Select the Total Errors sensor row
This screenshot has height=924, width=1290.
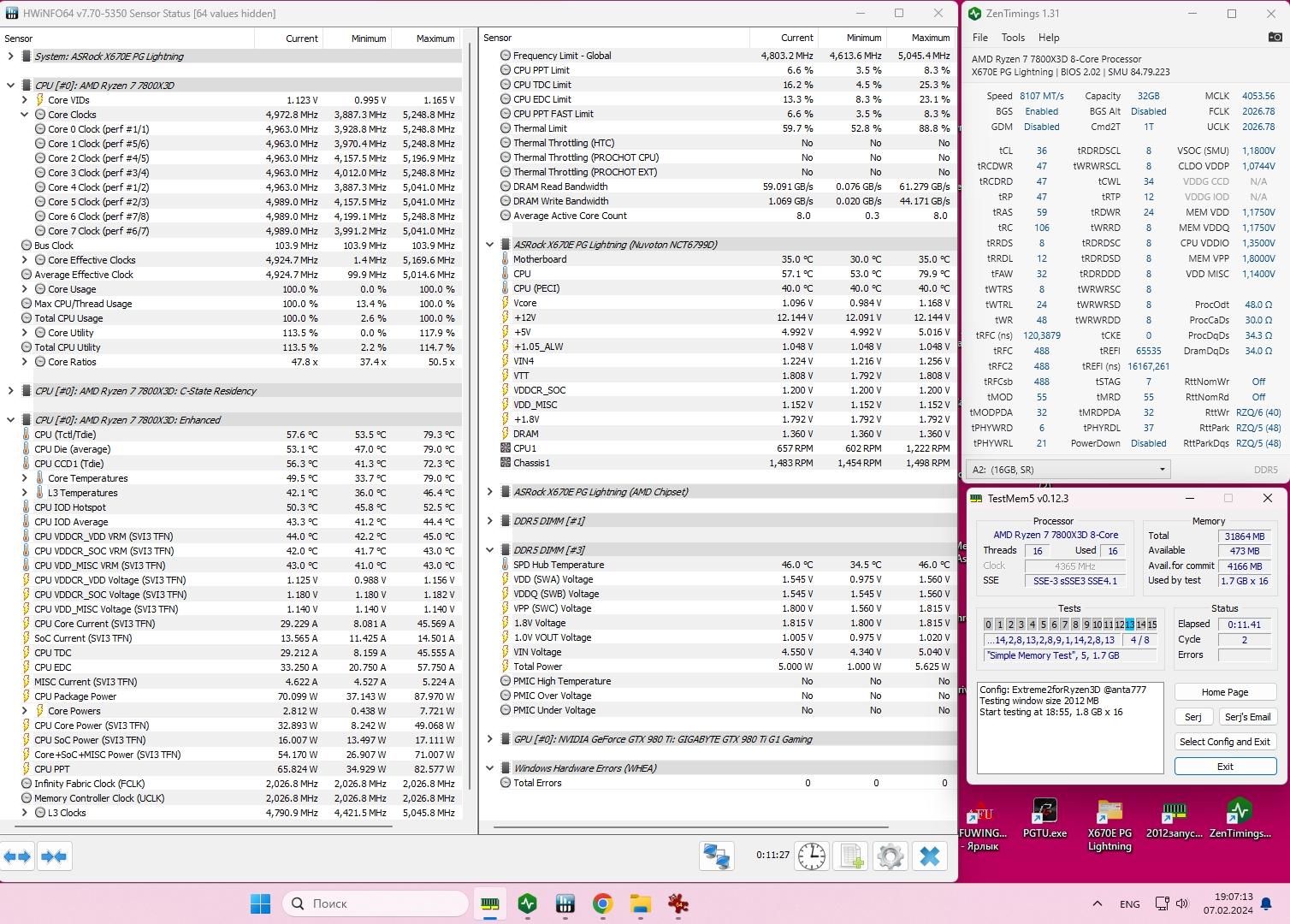point(717,783)
